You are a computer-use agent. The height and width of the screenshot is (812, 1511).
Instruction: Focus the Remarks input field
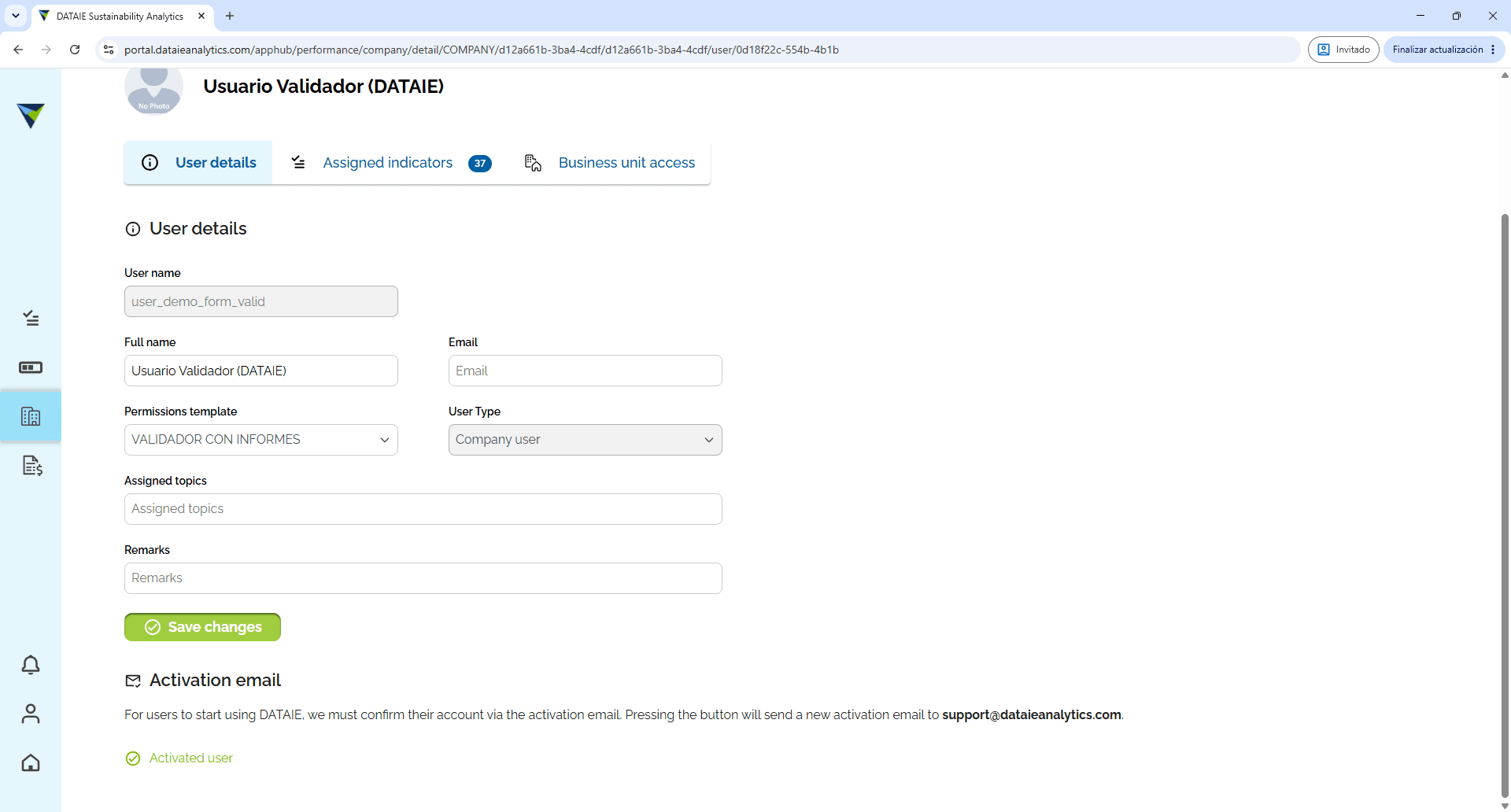423,578
